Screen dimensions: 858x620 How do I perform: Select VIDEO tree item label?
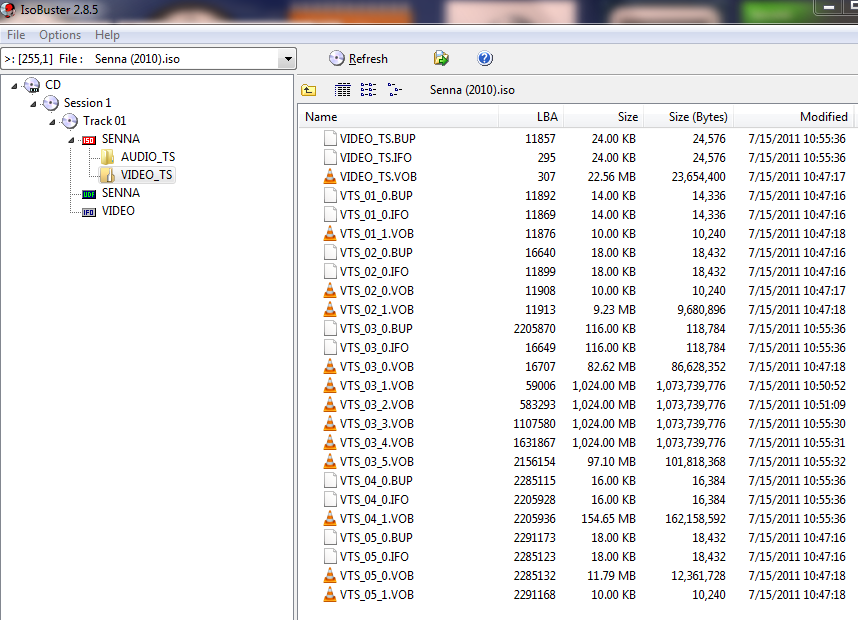coord(118,211)
